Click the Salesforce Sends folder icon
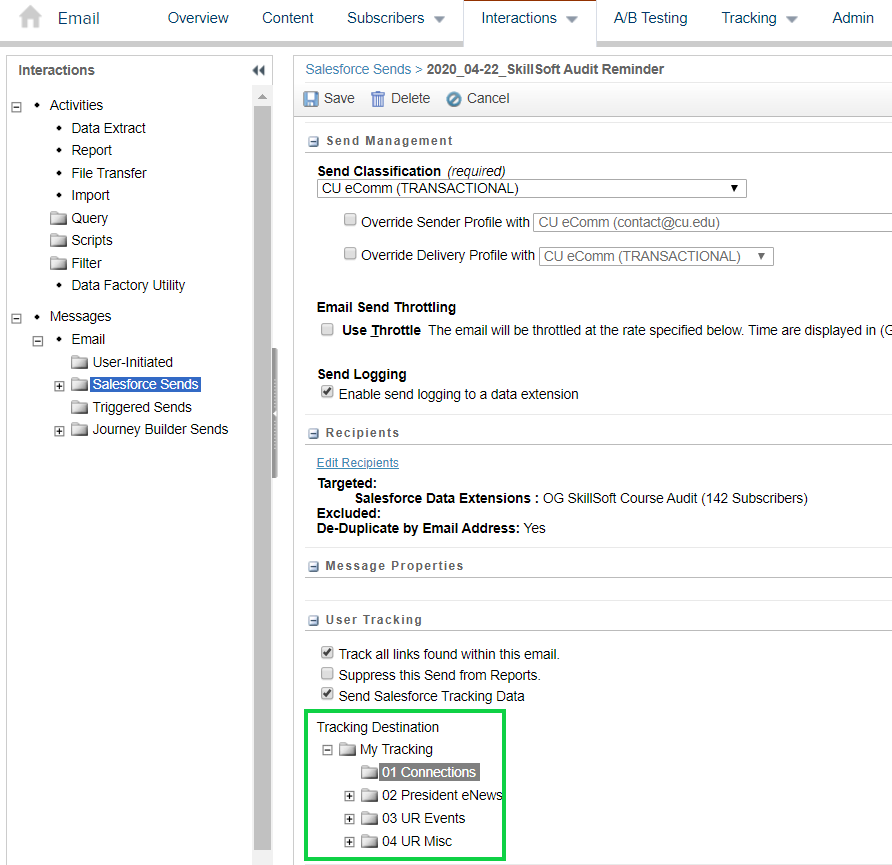 point(80,384)
